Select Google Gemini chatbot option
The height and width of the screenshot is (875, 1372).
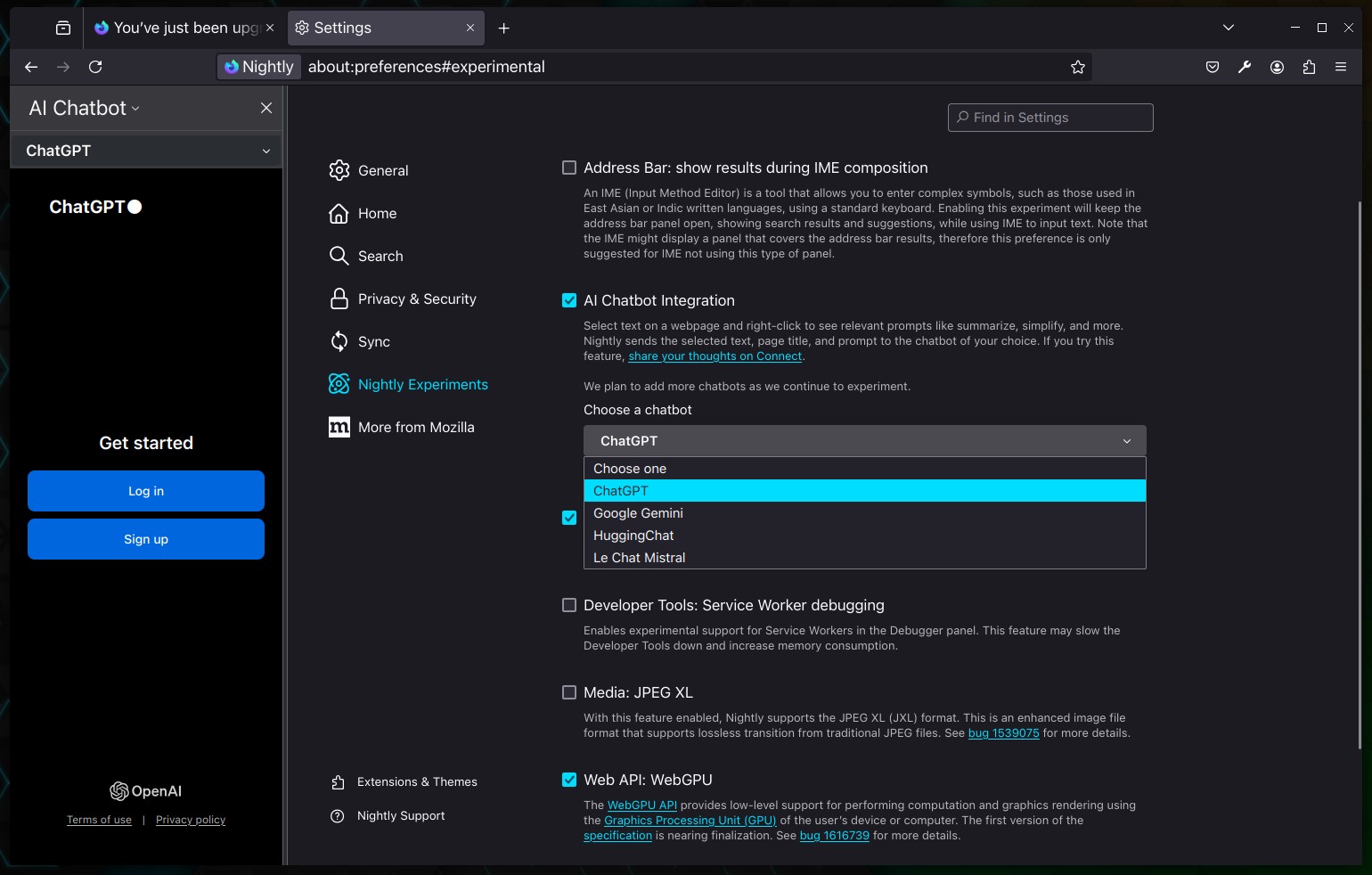pos(864,513)
